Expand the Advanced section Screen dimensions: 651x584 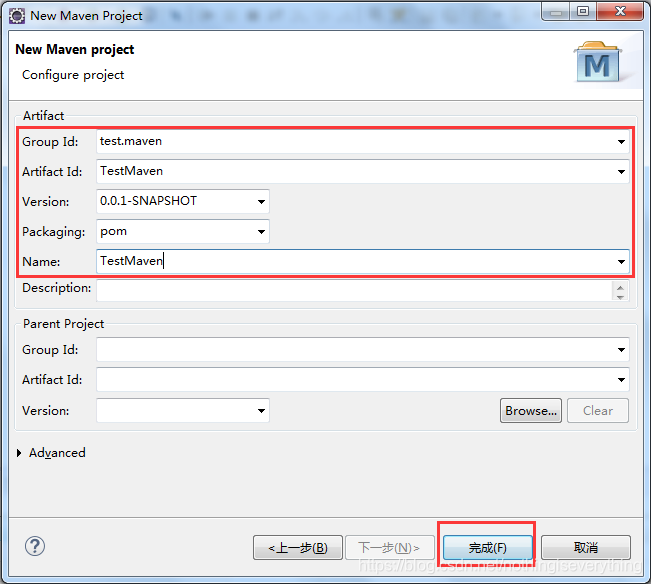coord(19,453)
